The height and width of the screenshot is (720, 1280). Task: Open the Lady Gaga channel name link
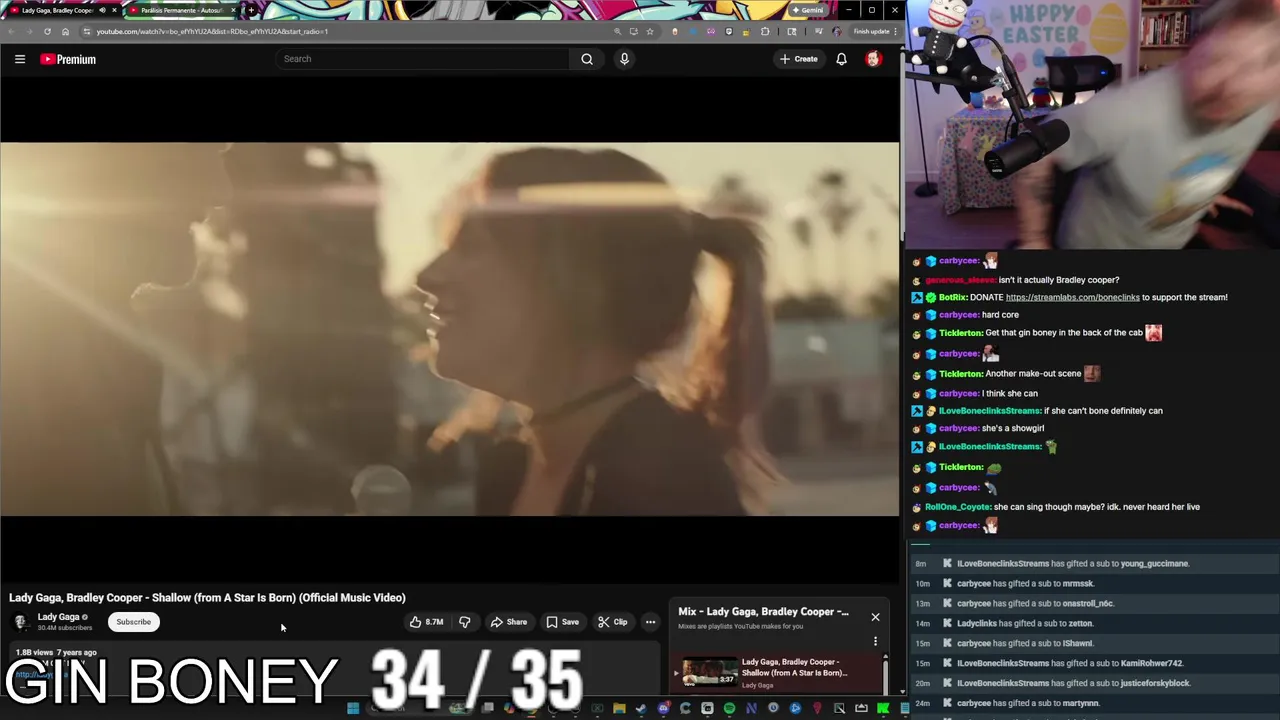(58, 617)
